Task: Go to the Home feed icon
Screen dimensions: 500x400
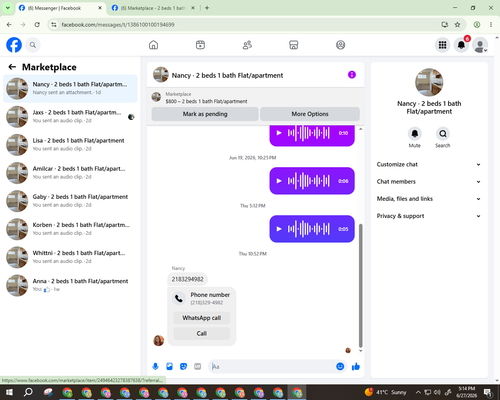Action: (x=153, y=45)
